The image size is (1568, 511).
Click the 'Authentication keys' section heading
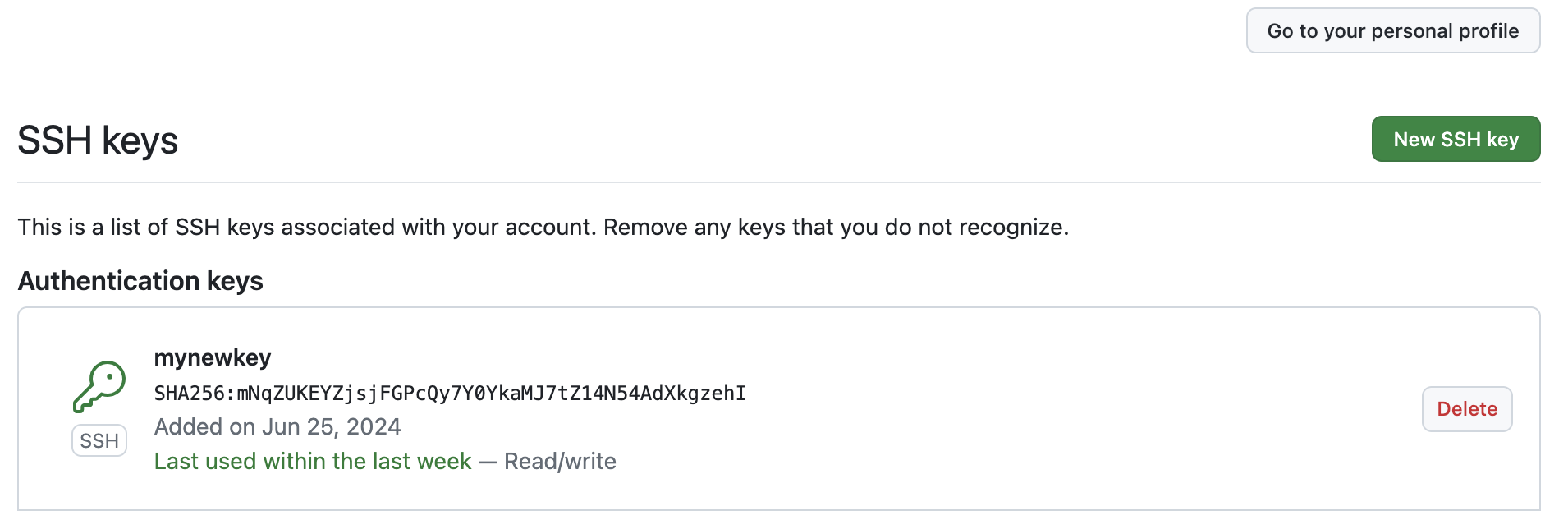click(140, 281)
